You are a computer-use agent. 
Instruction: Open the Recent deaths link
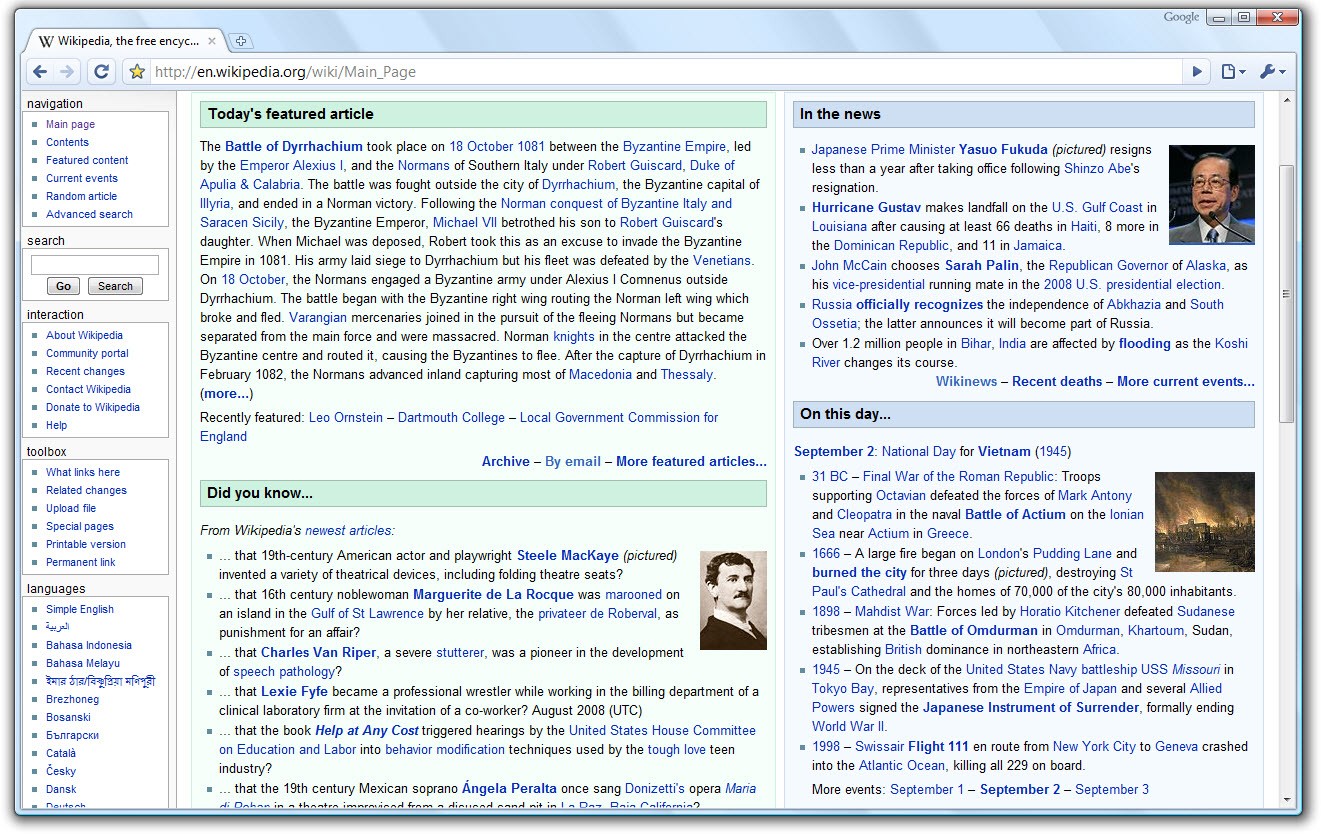coord(1057,381)
